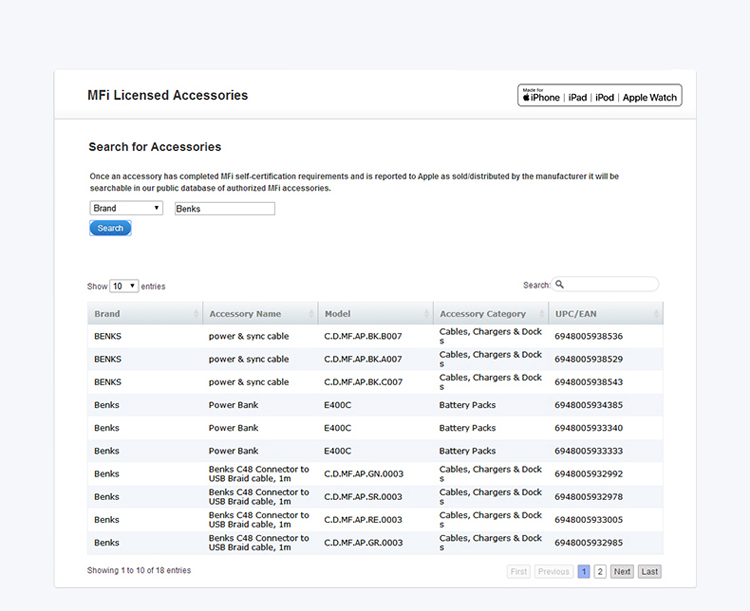Click UPC 6948005938536
Image resolution: width=750 pixels, height=611 pixels.
(588, 336)
